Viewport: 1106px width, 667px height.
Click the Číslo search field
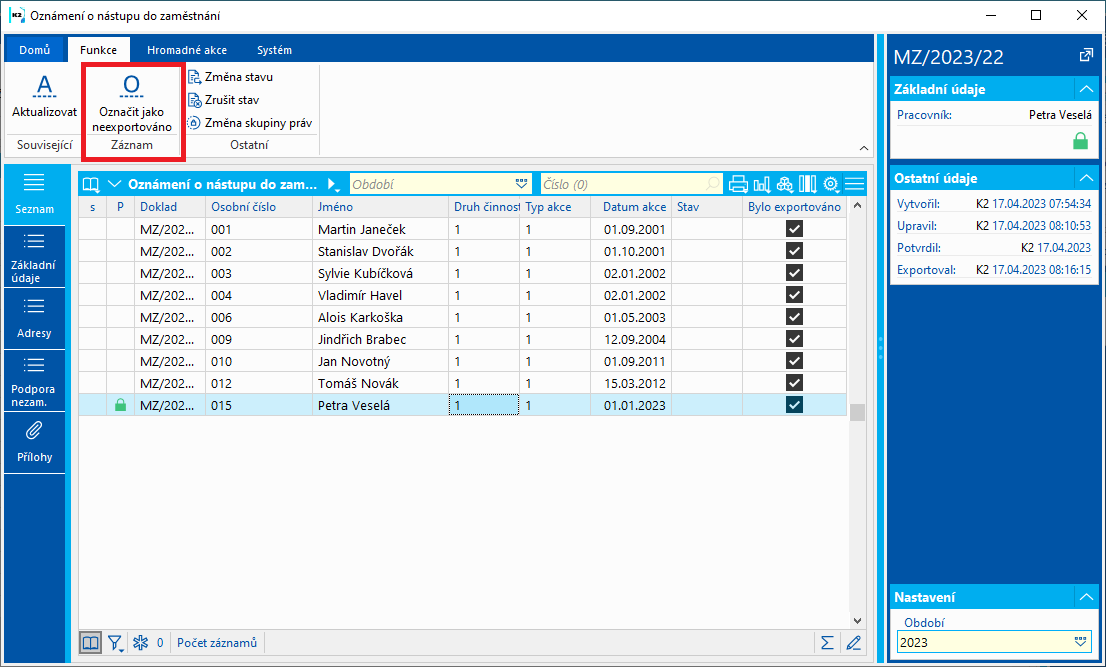point(631,185)
